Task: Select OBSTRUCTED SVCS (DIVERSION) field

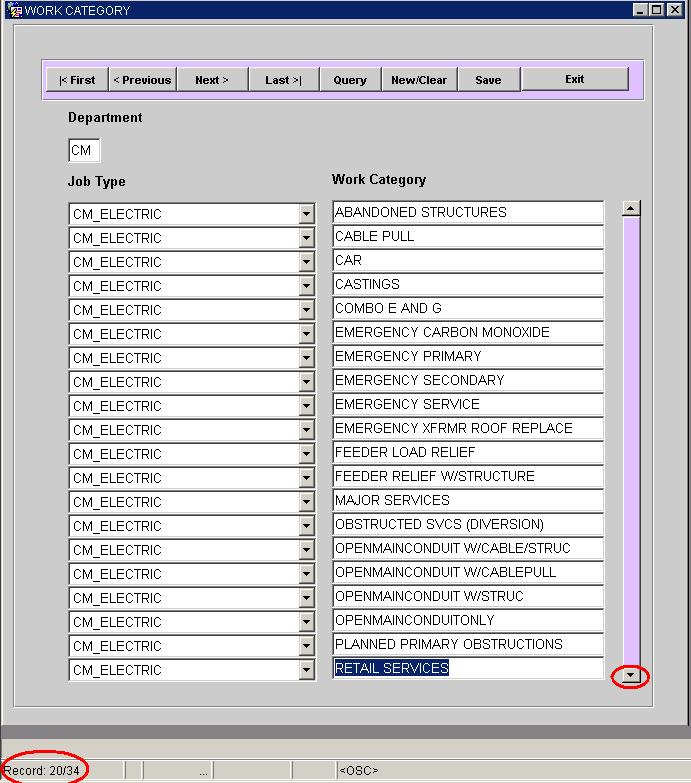Action: coord(468,524)
